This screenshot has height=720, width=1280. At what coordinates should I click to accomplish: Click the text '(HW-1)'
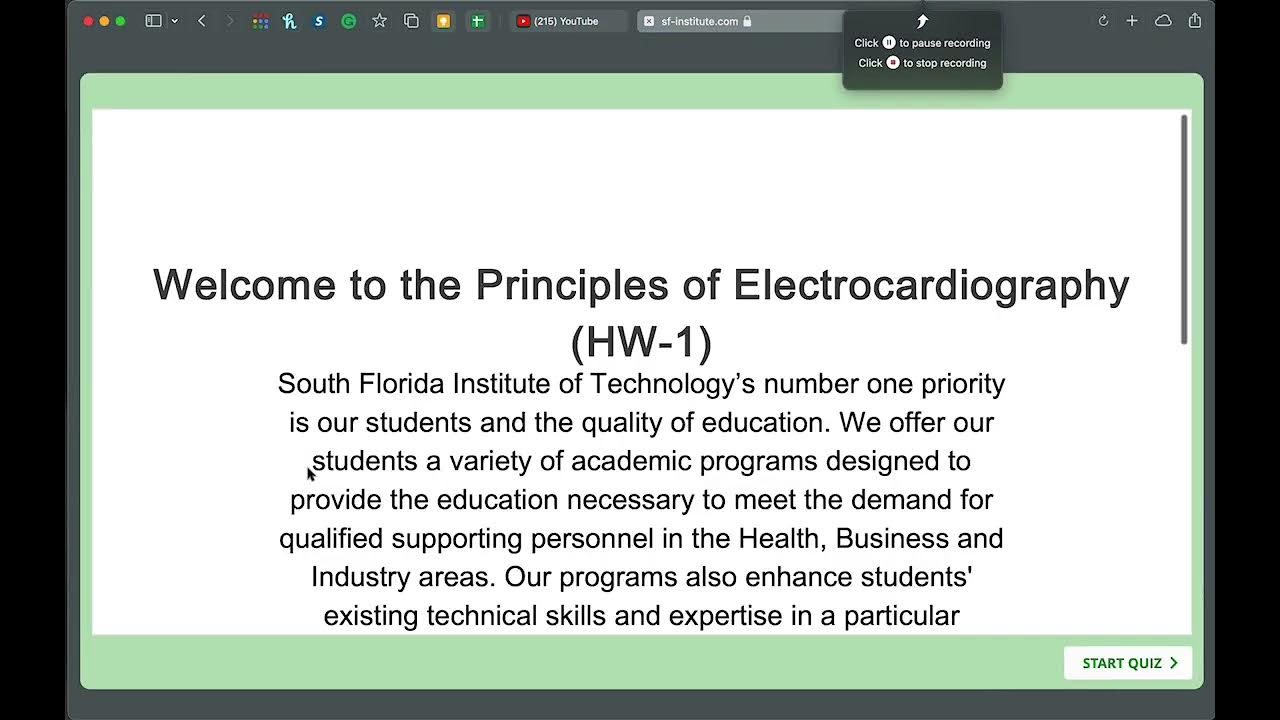(x=641, y=342)
